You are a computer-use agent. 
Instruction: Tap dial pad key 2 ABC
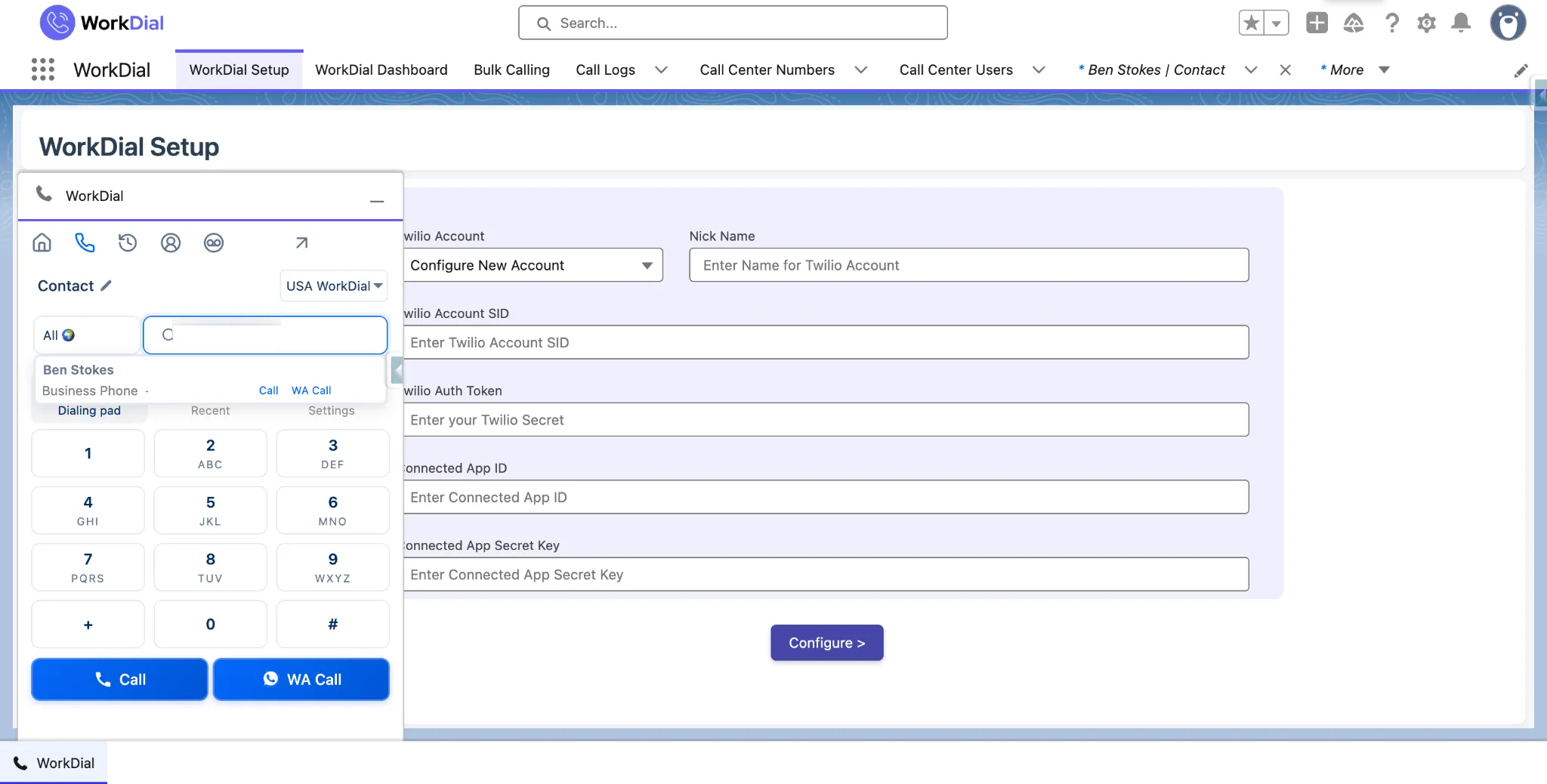pos(210,453)
